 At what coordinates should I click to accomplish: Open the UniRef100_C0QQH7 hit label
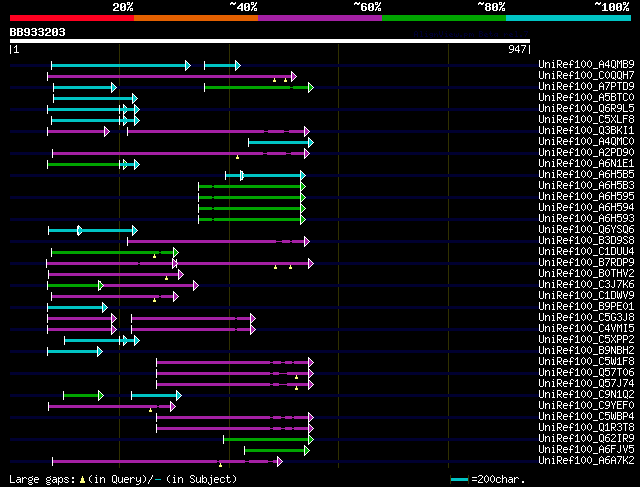pos(586,75)
